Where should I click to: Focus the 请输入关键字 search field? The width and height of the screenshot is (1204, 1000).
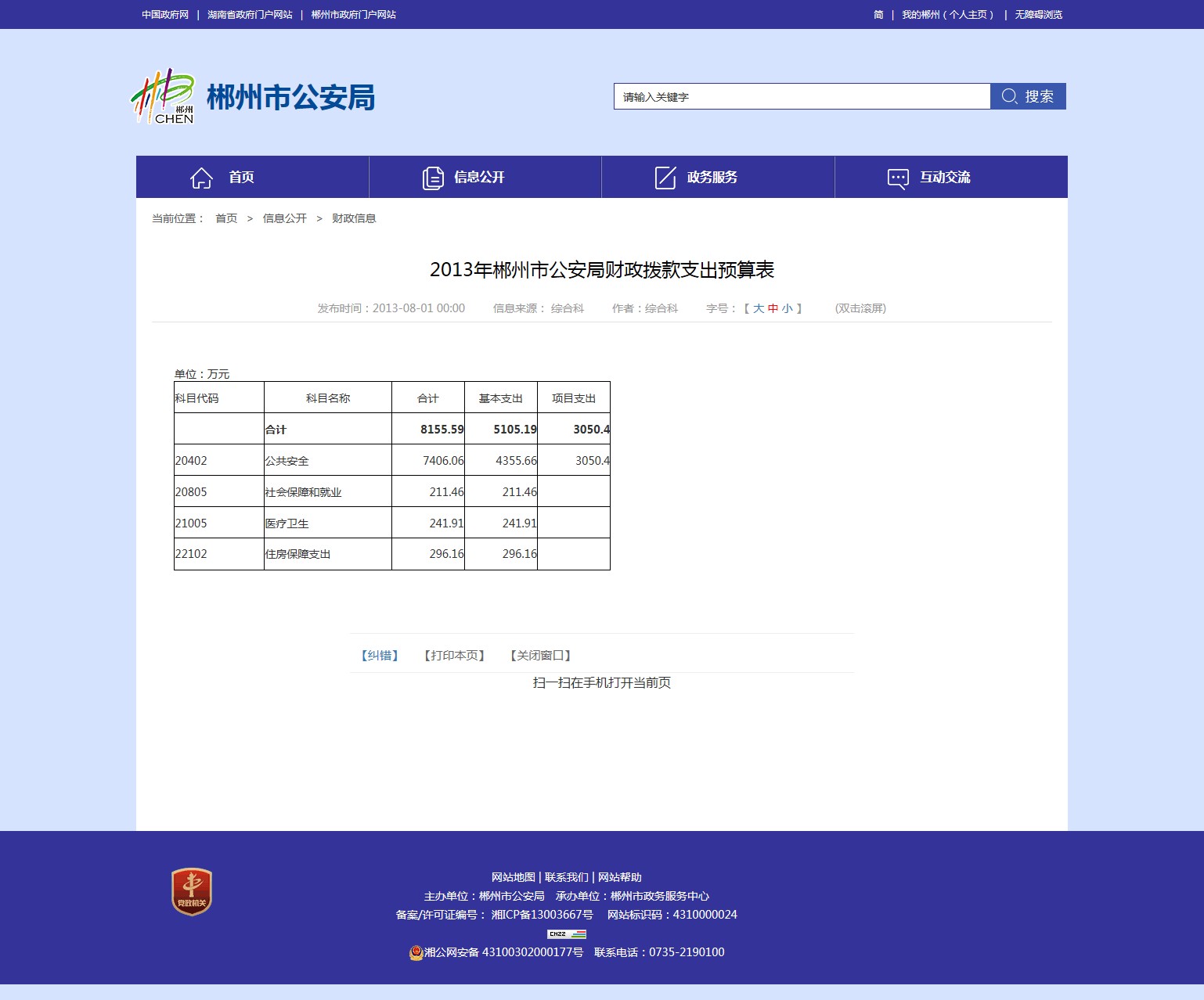tap(802, 96)
